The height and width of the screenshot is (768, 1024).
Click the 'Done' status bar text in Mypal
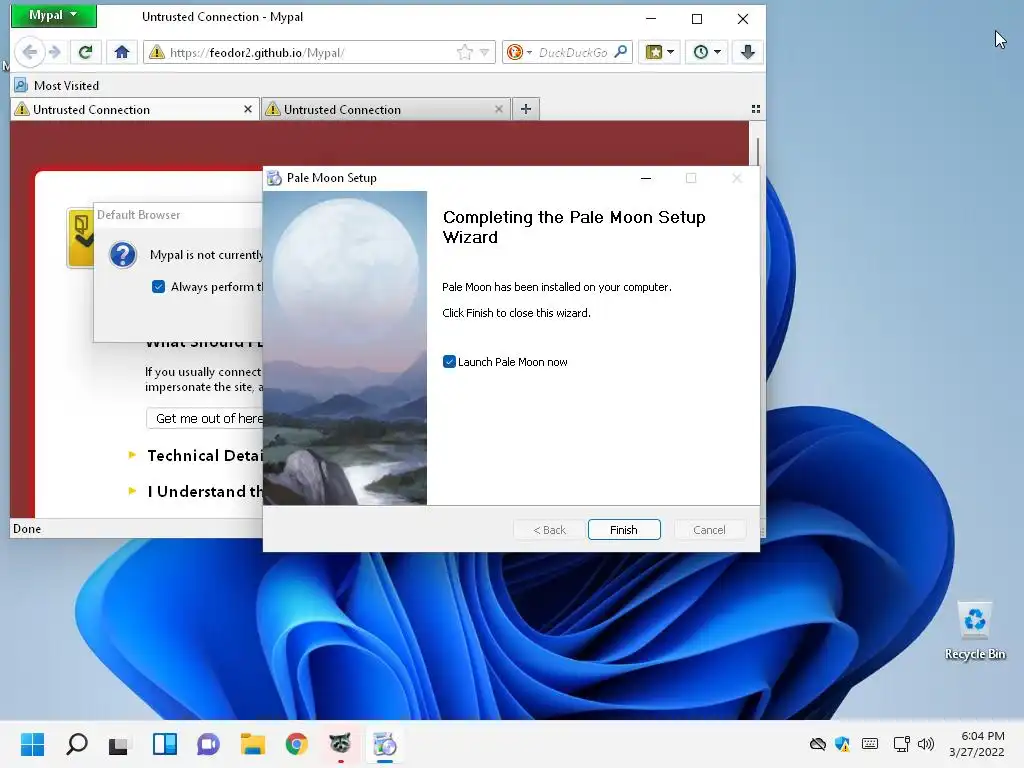click(27, 529)
